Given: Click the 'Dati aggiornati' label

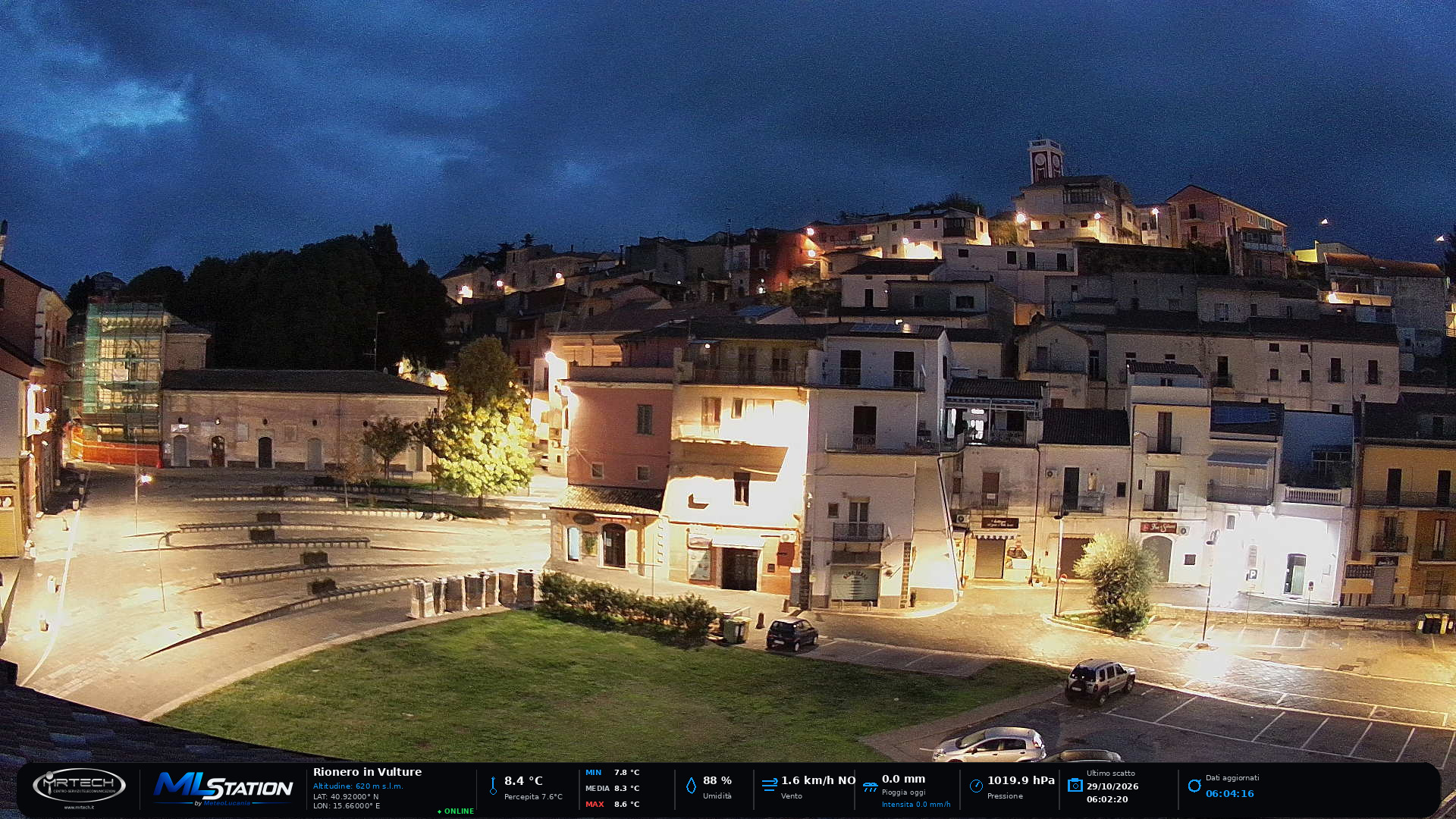Looking at the screenshot, I should [1232, 778].
